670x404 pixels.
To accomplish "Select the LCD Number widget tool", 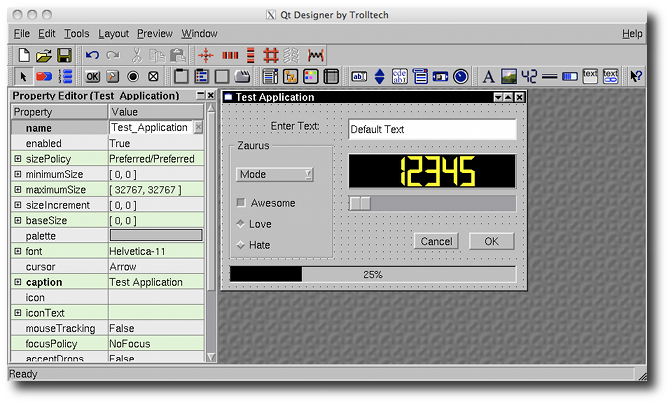I will click(529, 76).
